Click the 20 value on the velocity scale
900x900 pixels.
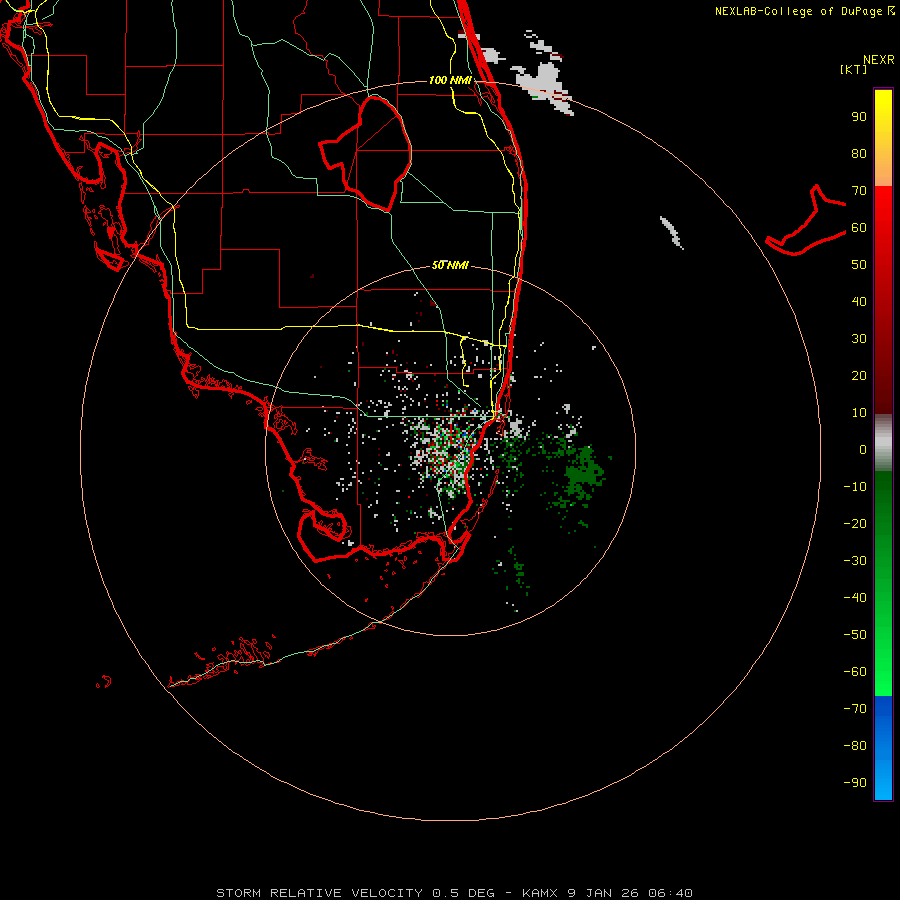[x=859, y=376]
